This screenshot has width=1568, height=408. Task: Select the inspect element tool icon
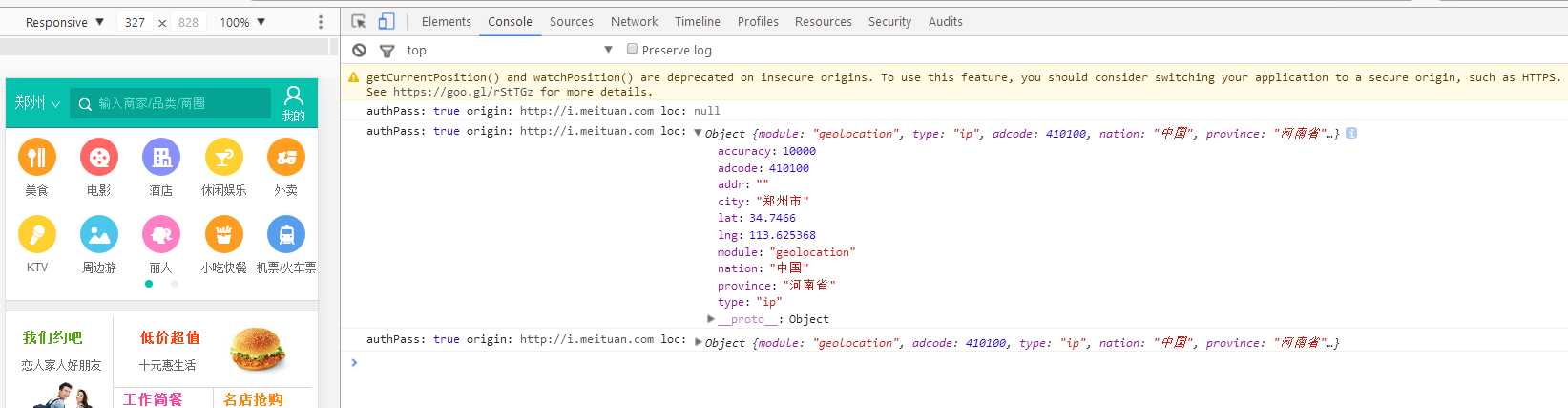coord(359,21)
